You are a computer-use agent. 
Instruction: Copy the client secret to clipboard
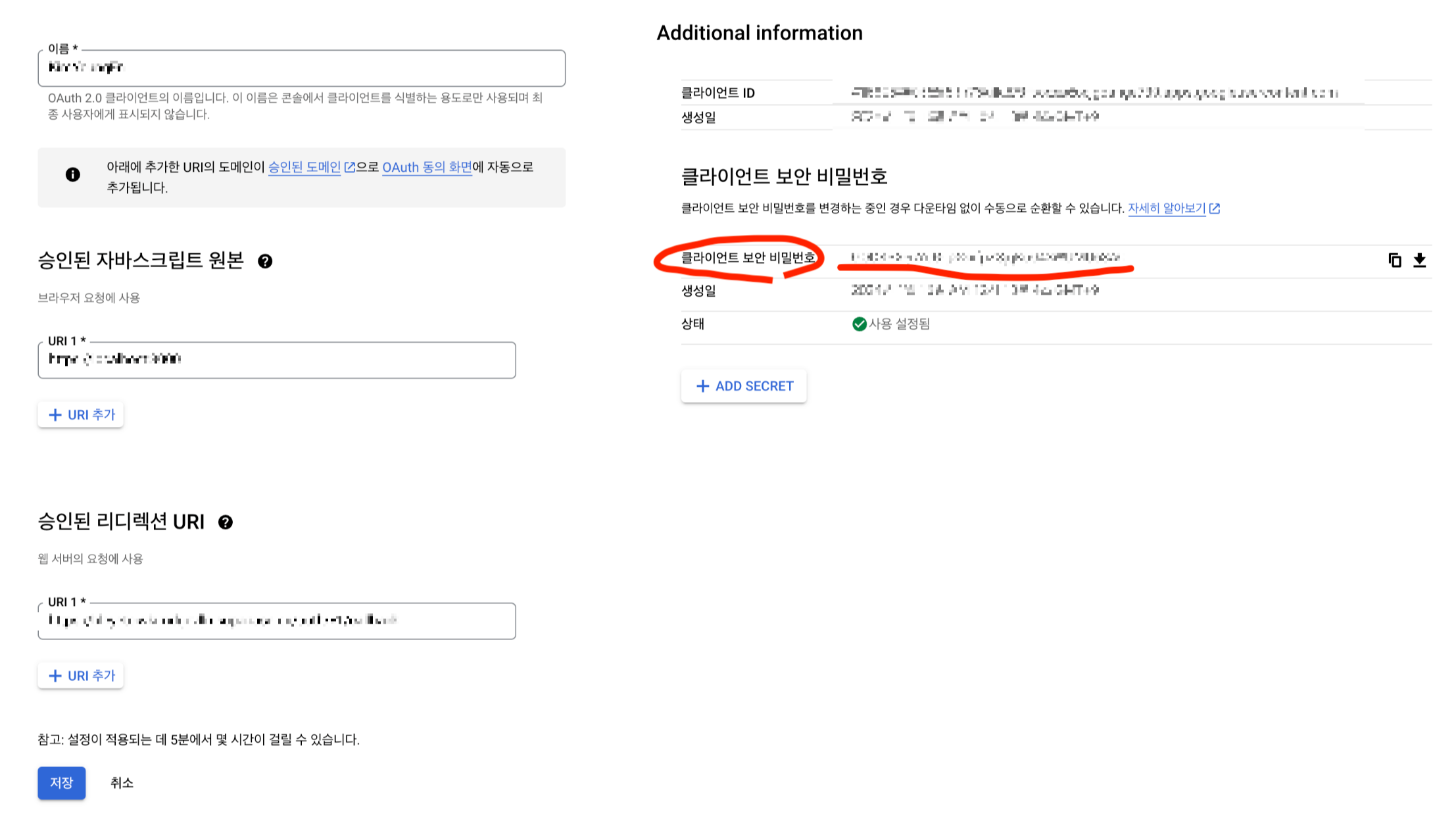(x=1394, y=260)
